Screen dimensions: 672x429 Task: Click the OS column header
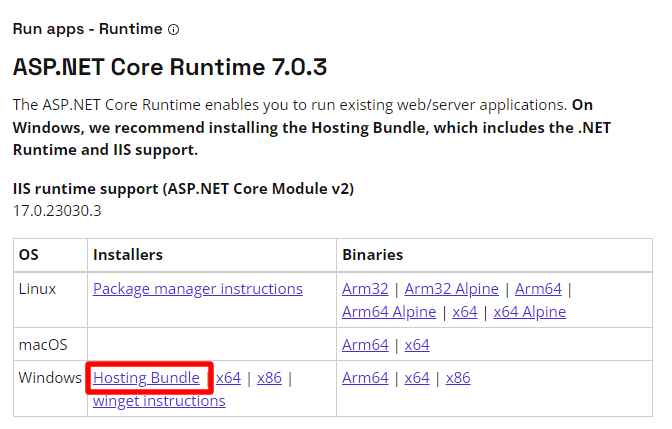(x=29, y=255)
